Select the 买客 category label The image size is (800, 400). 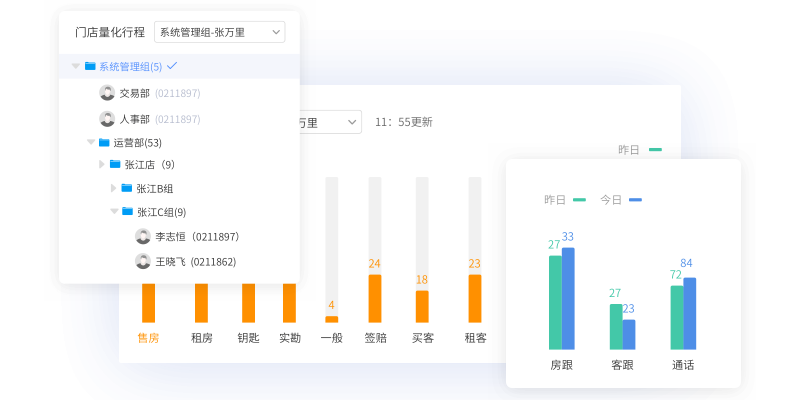coord(423,338)
